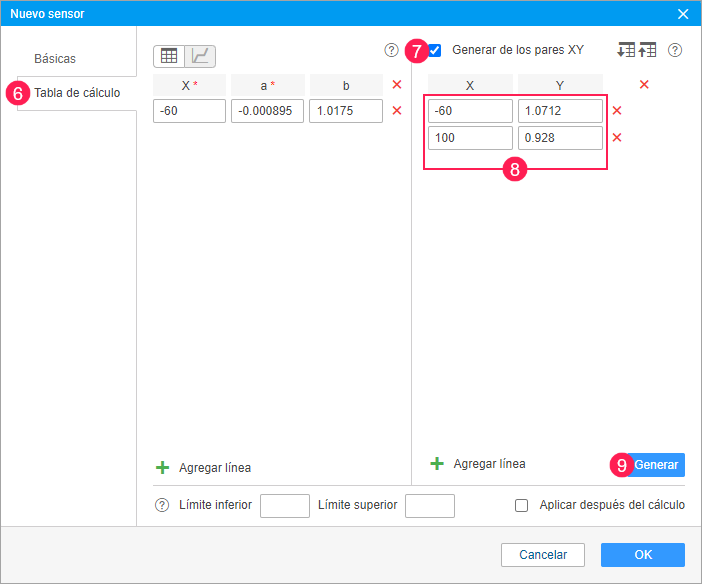The height and width of the screenshot is (584, 702).
Task: Remove the row with a value -0.000895
Action: coord(397,110)
